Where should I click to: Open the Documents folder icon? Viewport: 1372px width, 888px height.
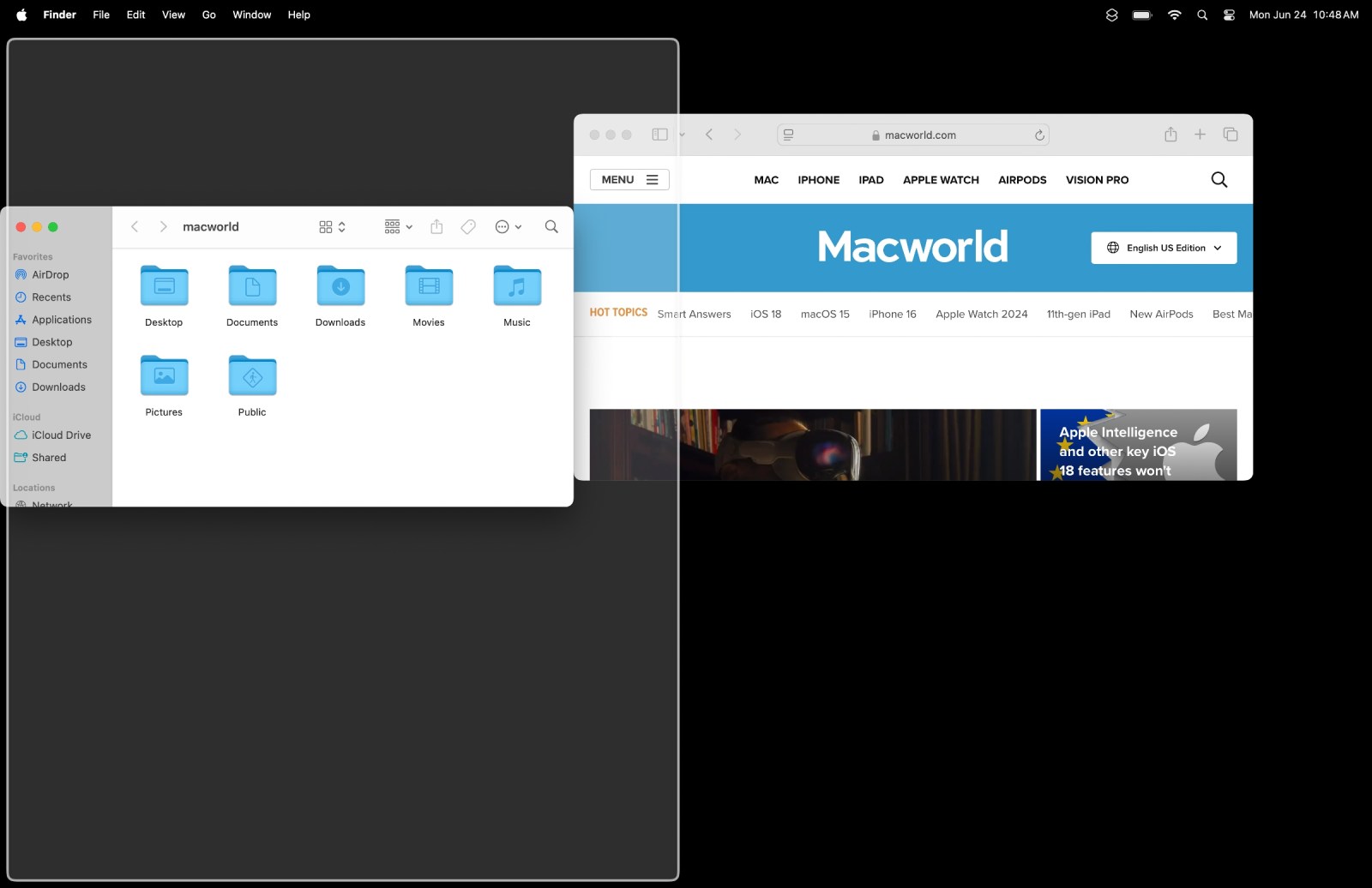tap(252, 286)
